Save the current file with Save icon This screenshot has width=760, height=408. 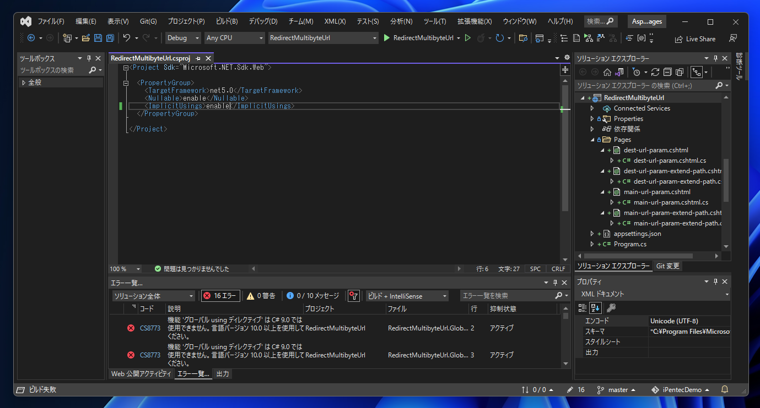click(98, 38)
